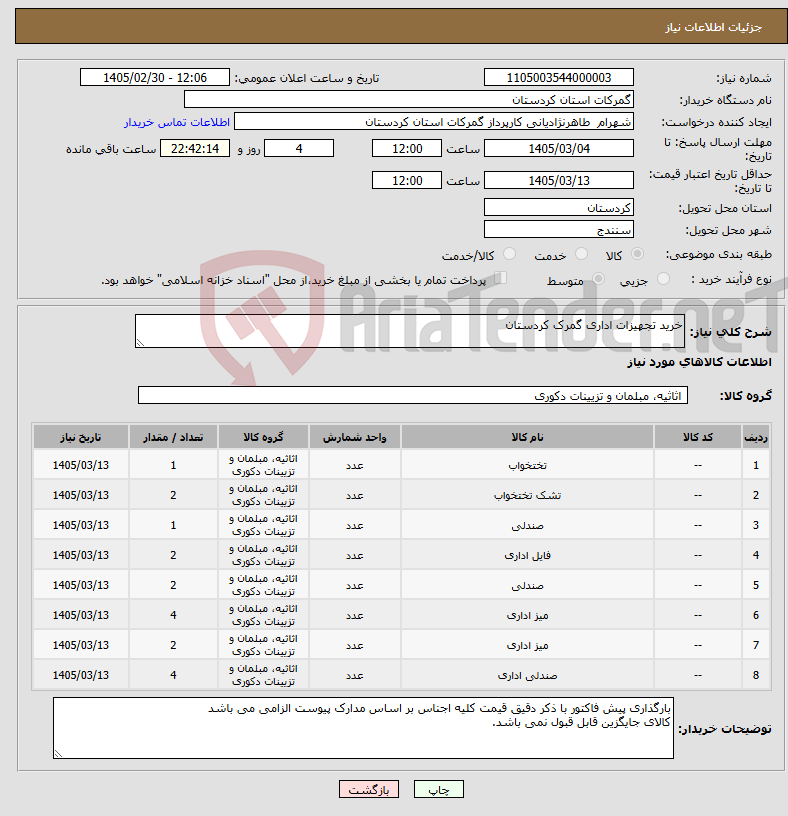Click the شرح کلی نیاز text area
Screen dimensions: 788x816
pos(410,331)
